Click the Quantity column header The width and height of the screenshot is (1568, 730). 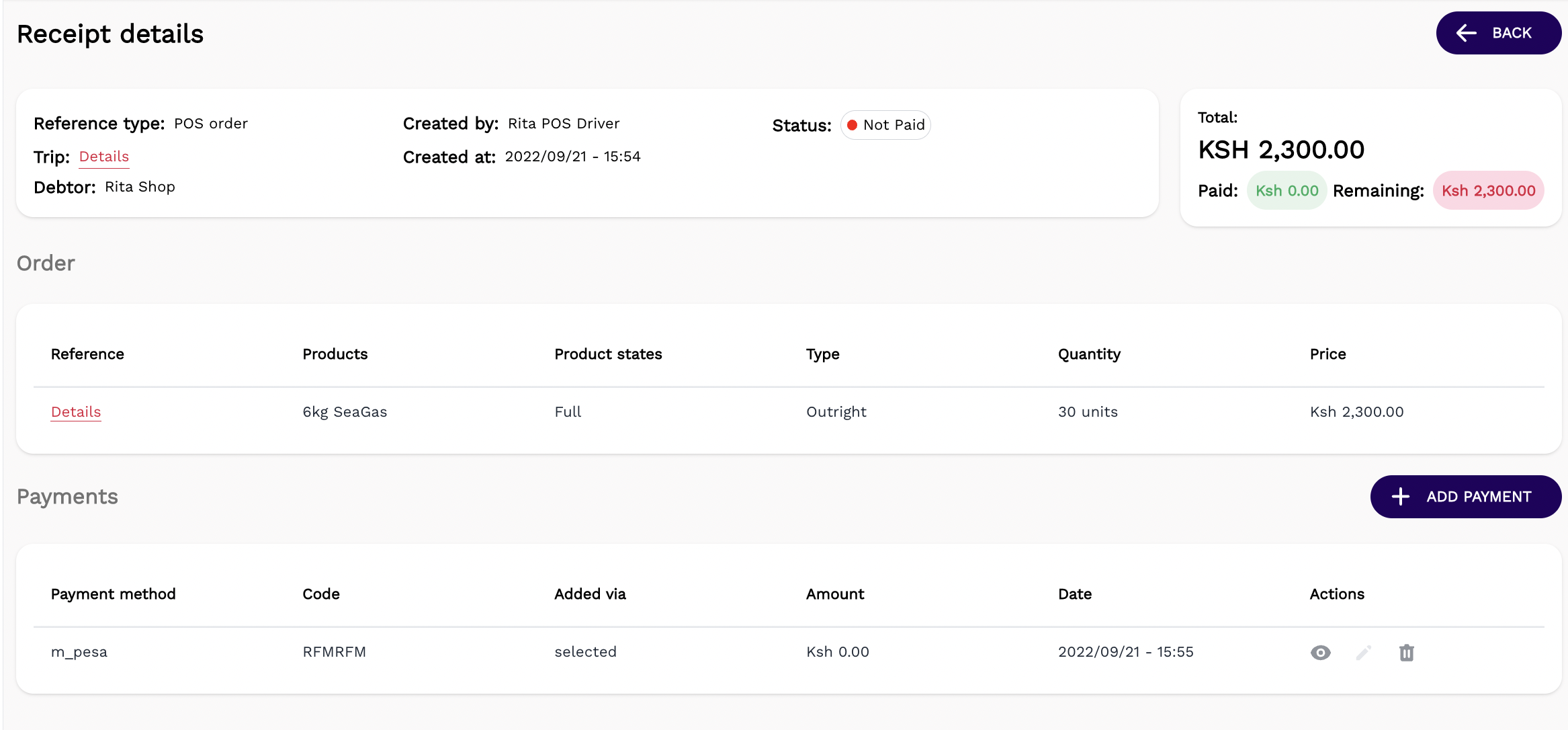point(1089,354)
